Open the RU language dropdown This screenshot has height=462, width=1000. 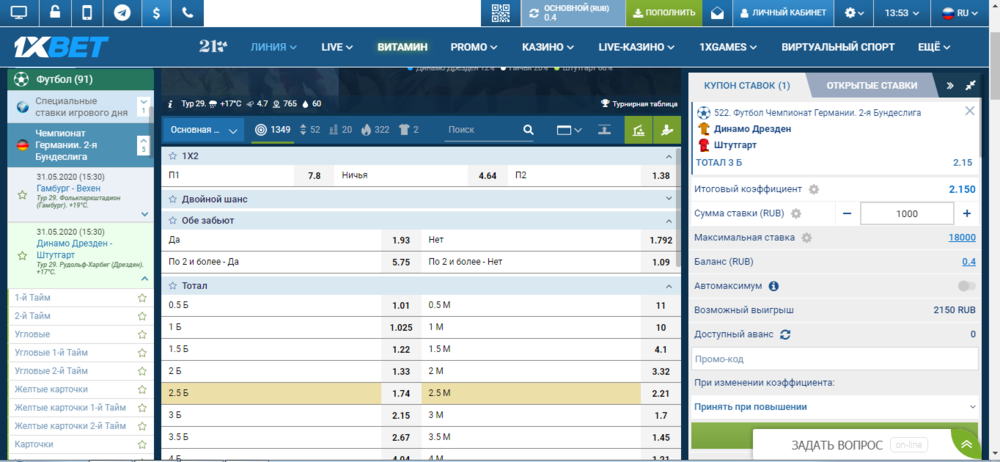pyautogui.click(x=962, y=13)
